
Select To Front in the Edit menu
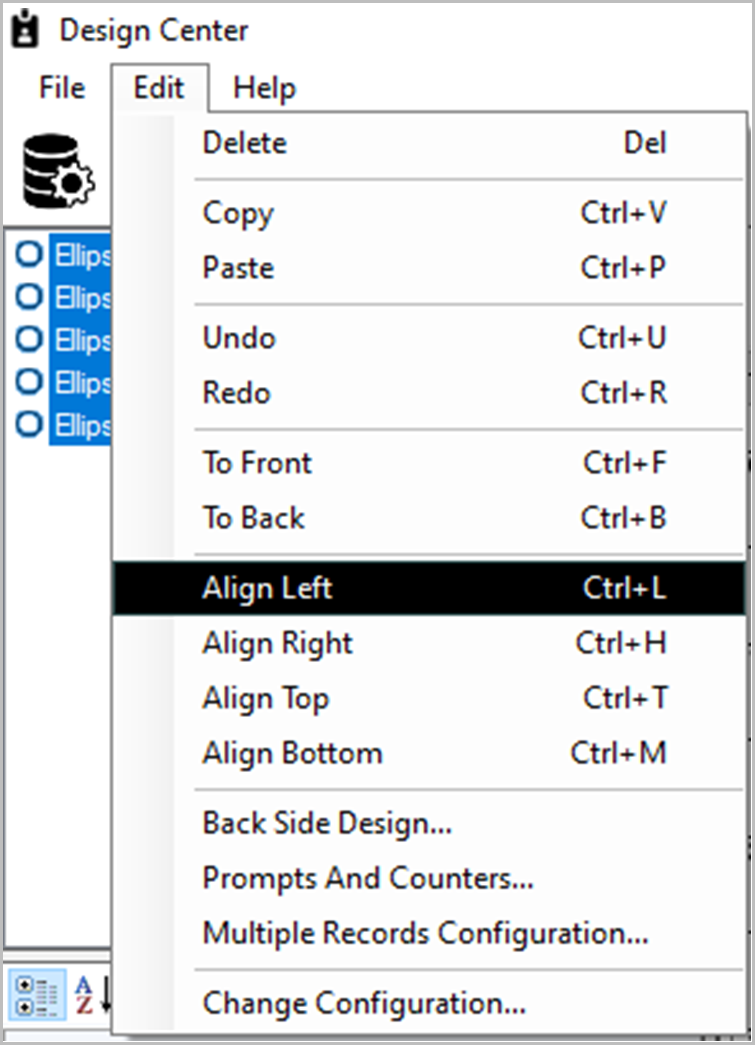click(x=257, y=462)
